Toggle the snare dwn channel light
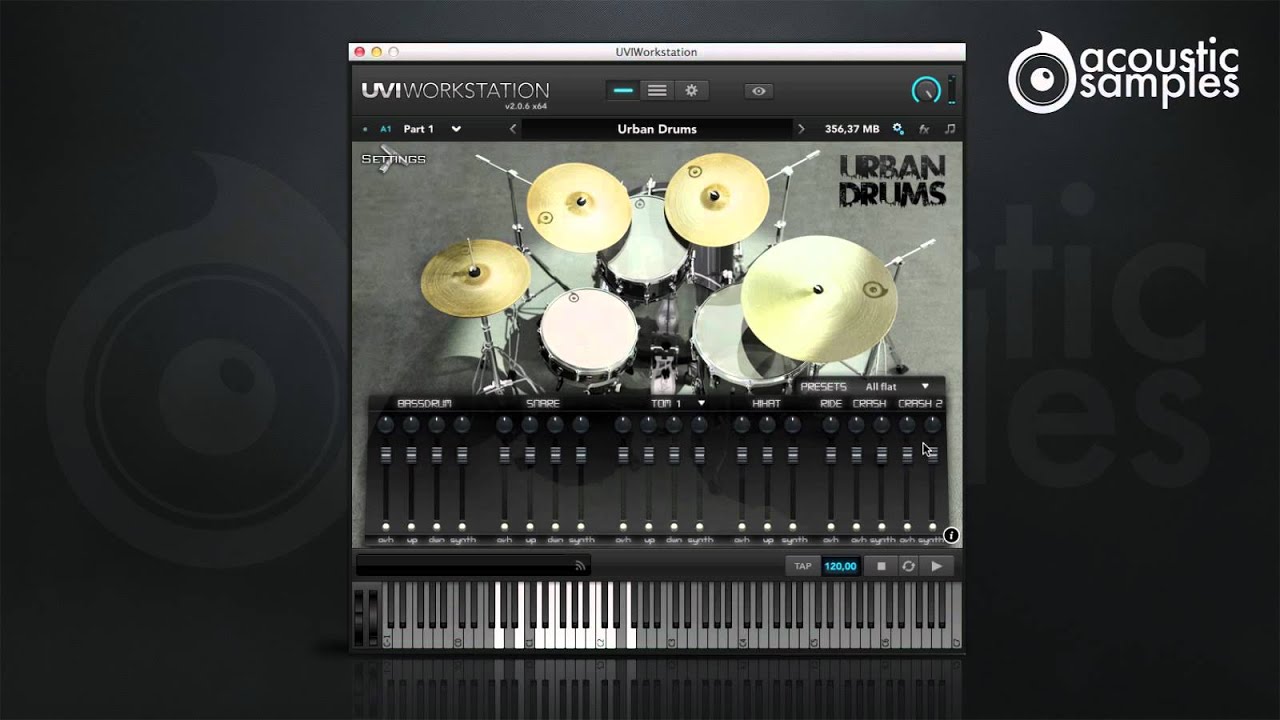 (x=555, y=526)
